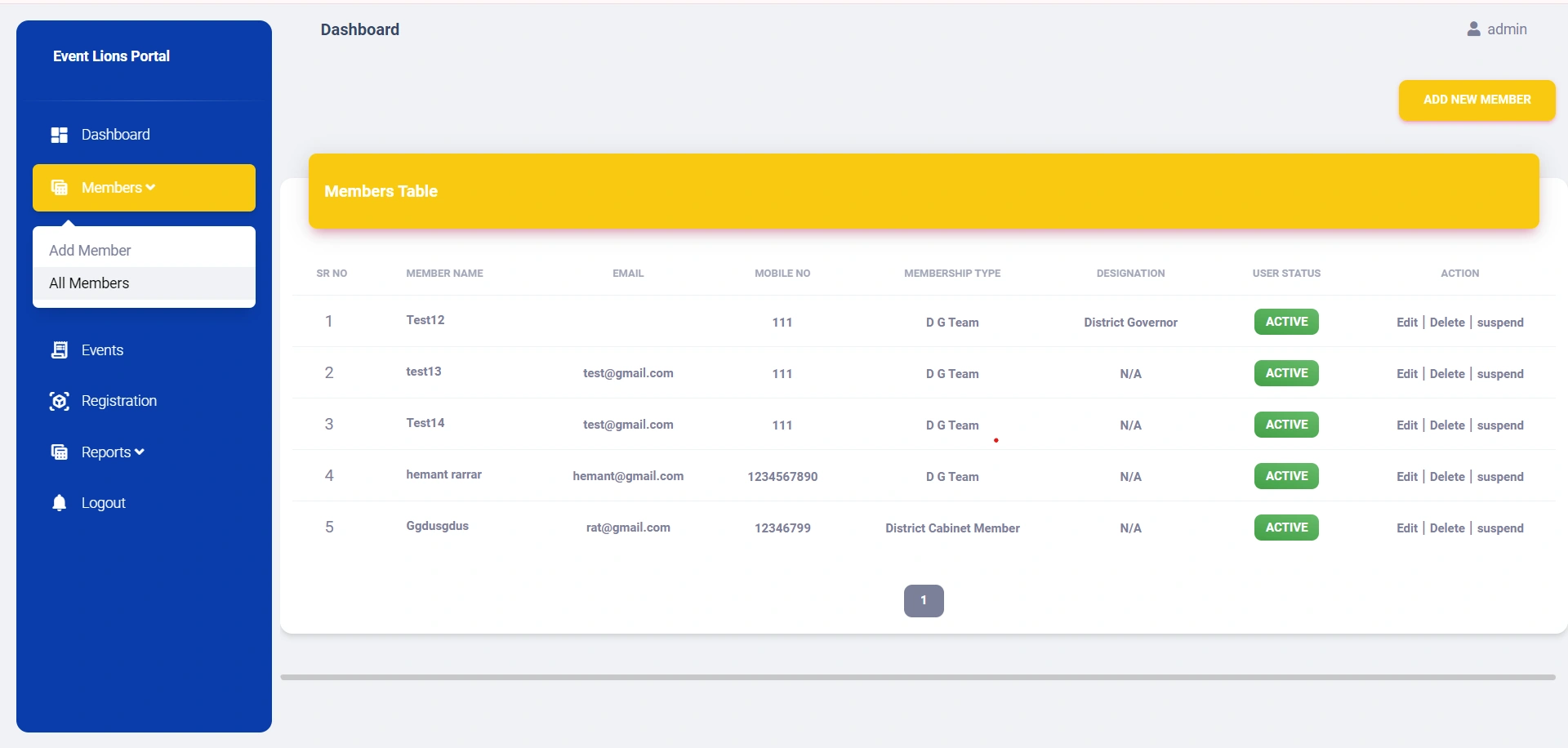Click the horizontal scrollbar below table
The width and height of the screenshot is (1568, 748).
click(917, 677)
